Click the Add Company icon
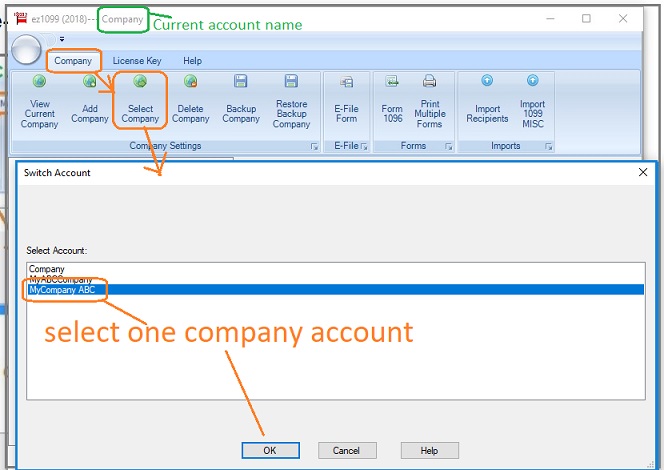Image resolution: width=664 pixels, height=470 pixels. (90, 82)
